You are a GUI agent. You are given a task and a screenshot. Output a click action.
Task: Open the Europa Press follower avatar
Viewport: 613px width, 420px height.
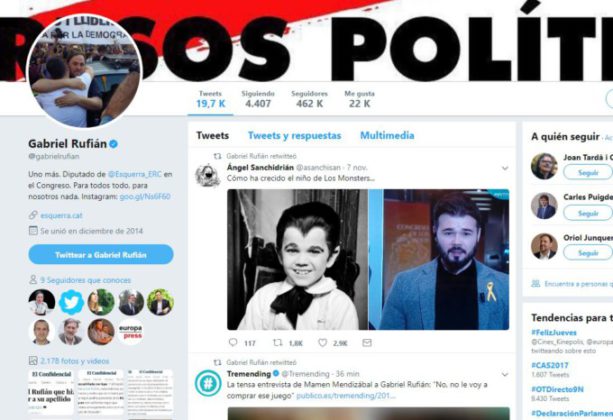[131, 332]
